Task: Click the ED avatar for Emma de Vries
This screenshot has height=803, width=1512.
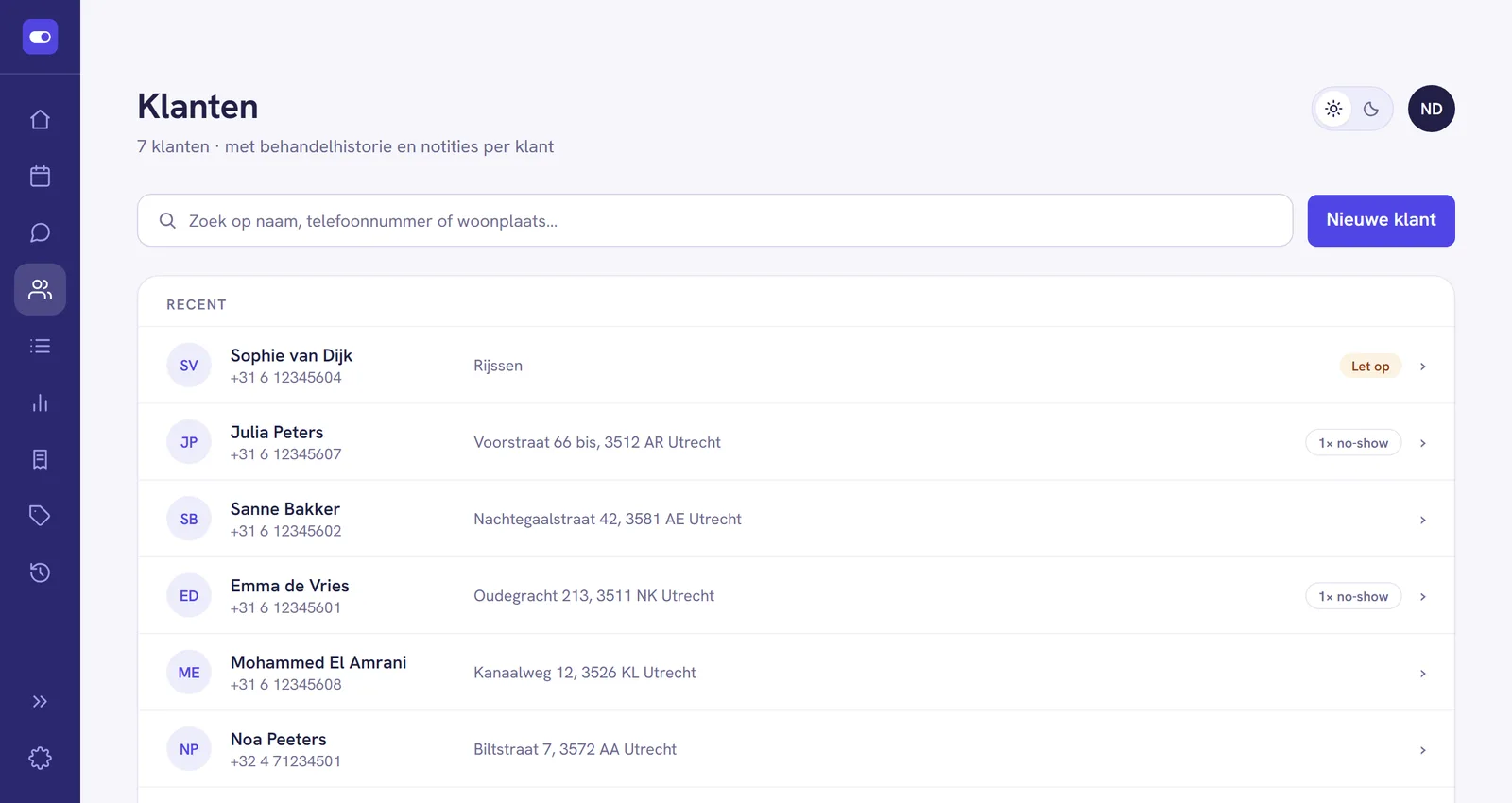Action: coord(189,596)
